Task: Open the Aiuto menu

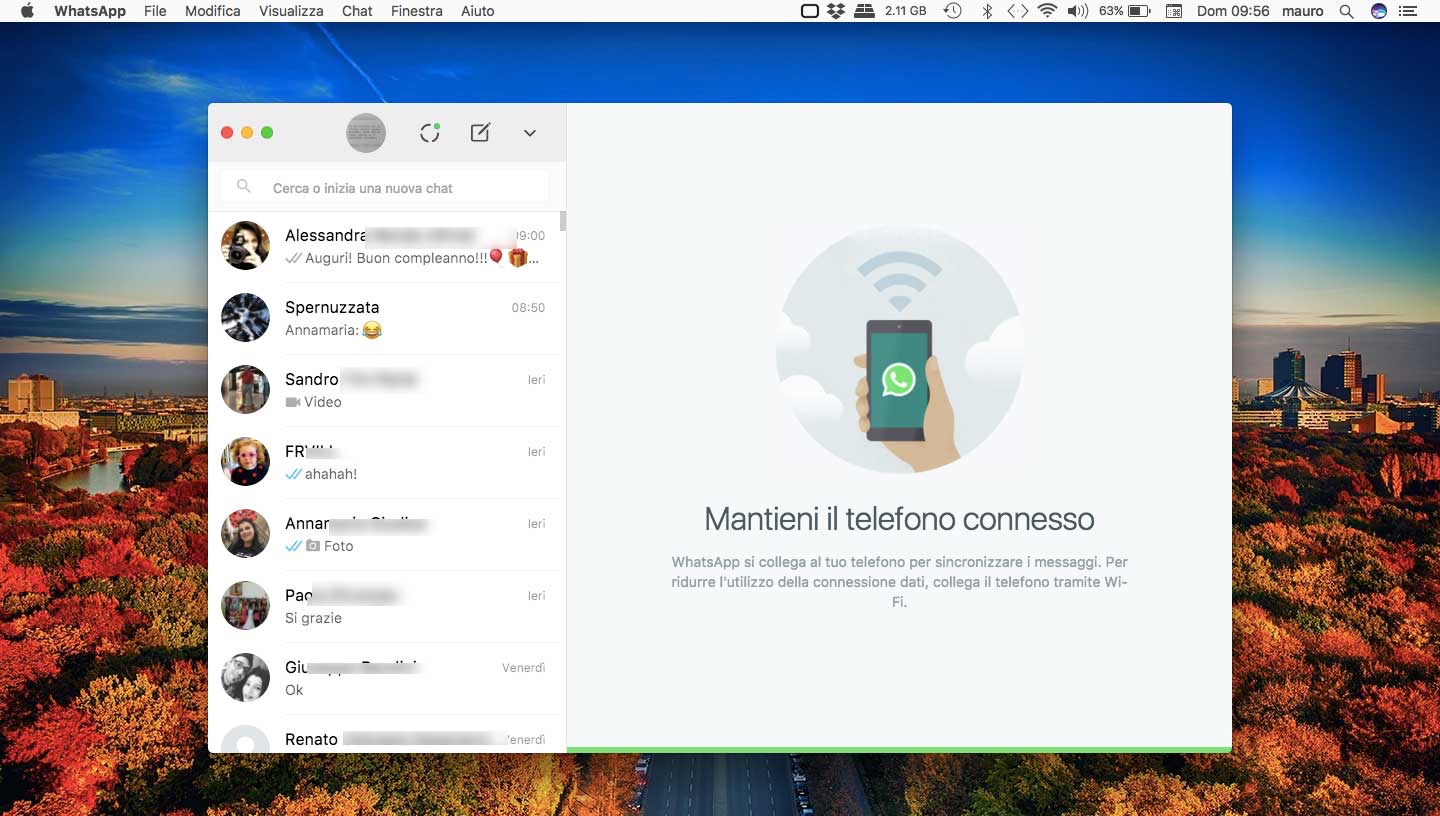Action: tap(478, 11)
